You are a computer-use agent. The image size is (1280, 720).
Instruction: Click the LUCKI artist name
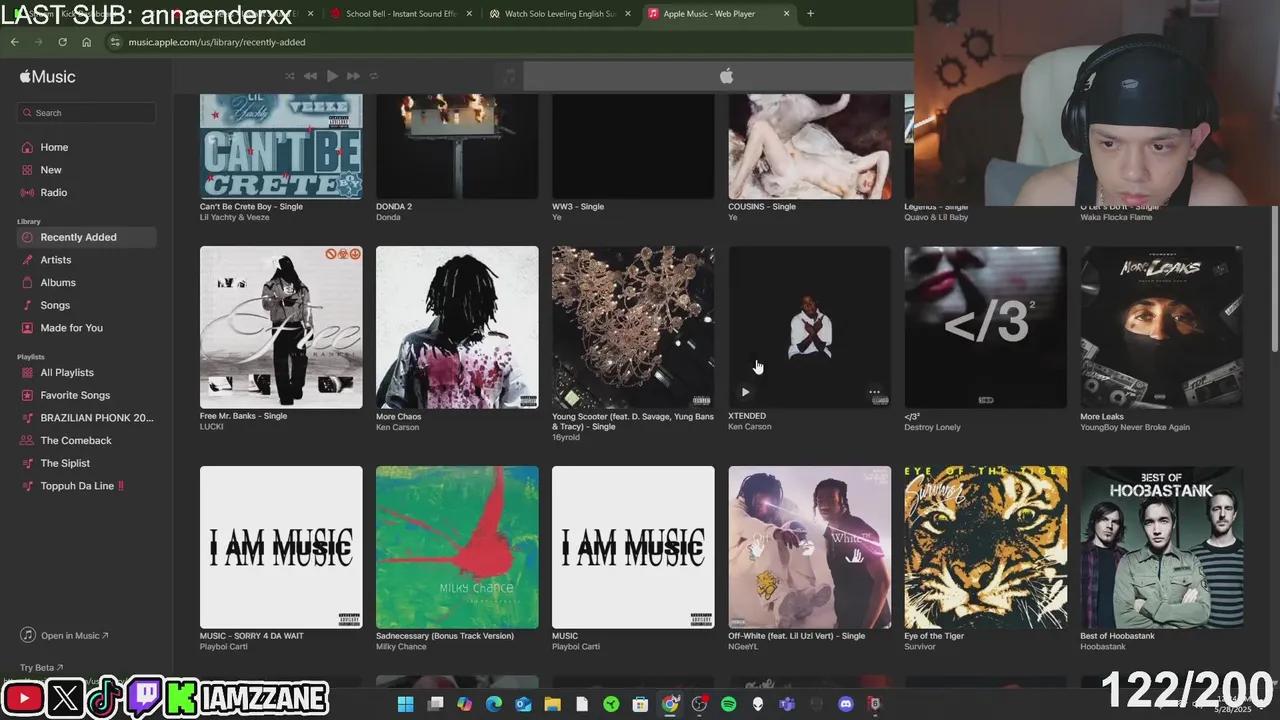point(212,427)
